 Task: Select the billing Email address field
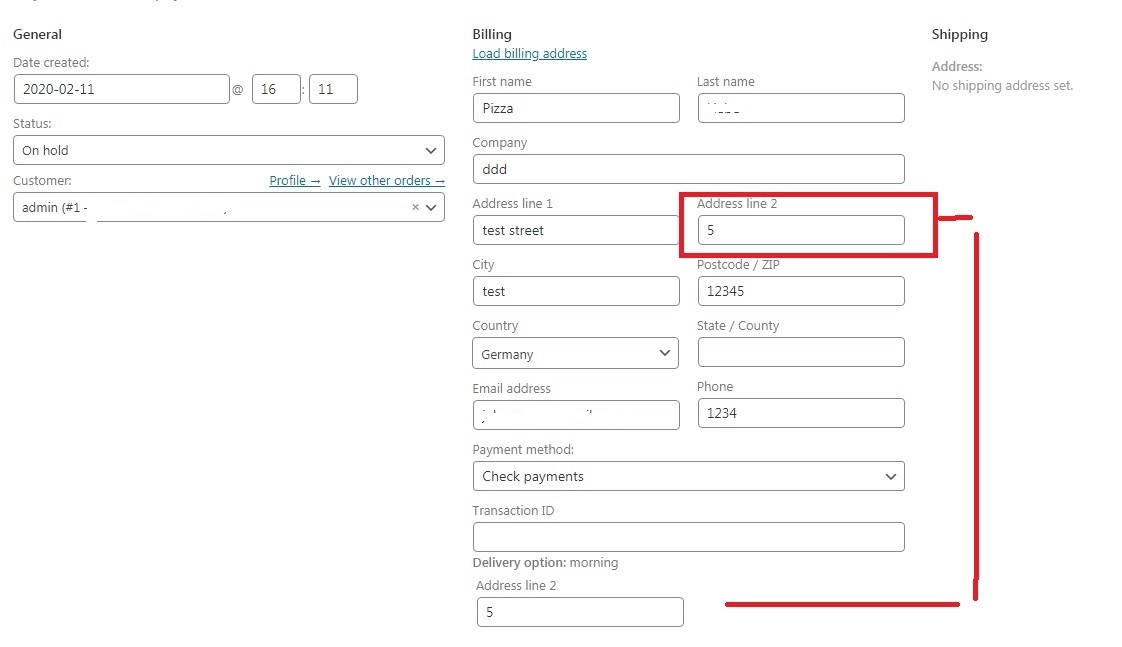tap(576, 414)
